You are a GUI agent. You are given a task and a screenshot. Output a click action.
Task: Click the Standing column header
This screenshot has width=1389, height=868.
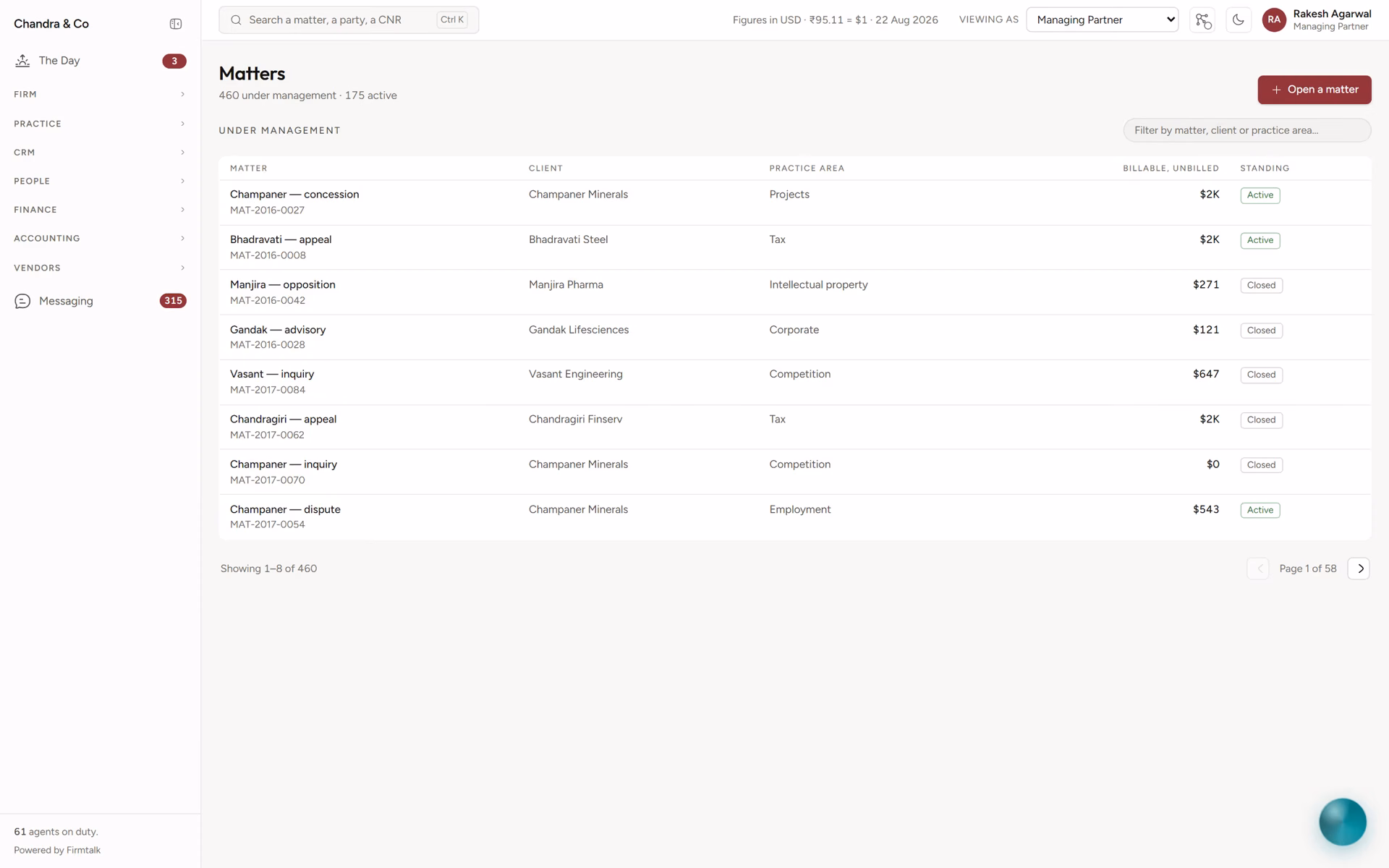pyautogui.click(x=1265, y=169)
